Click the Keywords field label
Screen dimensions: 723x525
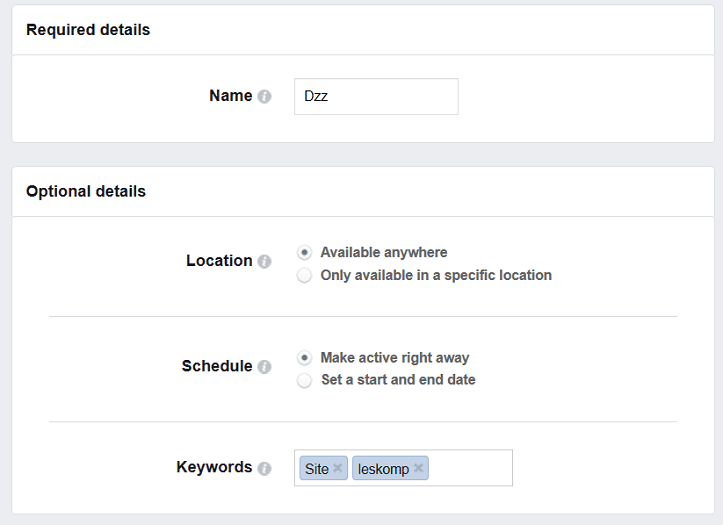pos(214,467)
